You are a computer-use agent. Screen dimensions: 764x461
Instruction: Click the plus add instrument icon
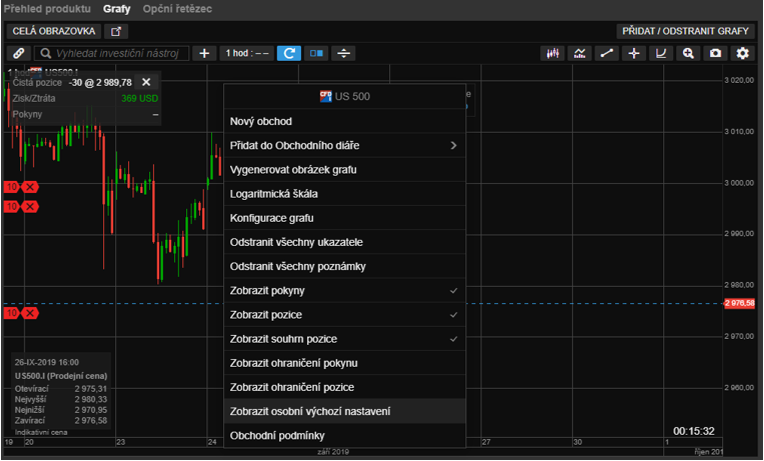pos(204,53)
